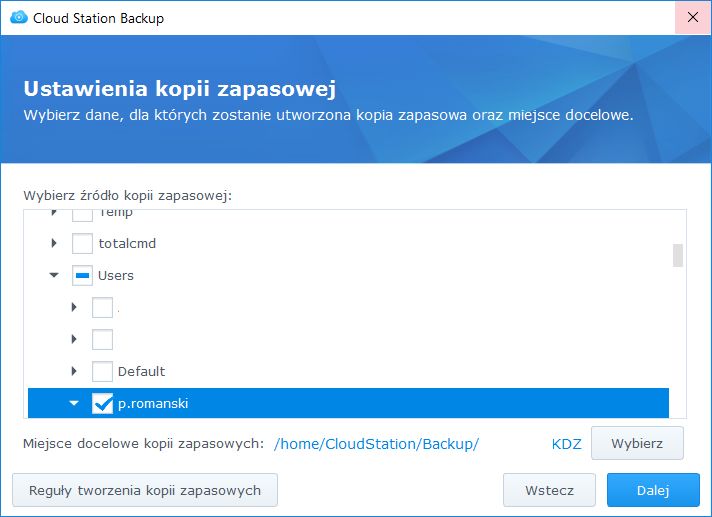This screenshot has width=712, height=517.
Task: Go back with the Wstecz button
Action: point(549,490)
